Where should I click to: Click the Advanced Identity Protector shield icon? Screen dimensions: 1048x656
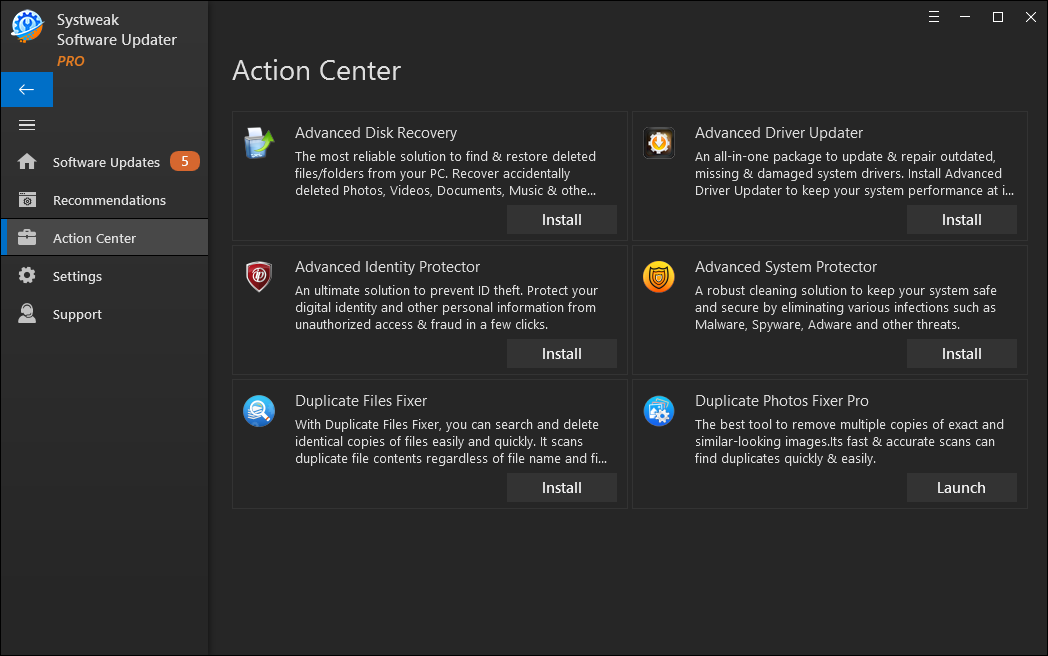coord(259,277)
